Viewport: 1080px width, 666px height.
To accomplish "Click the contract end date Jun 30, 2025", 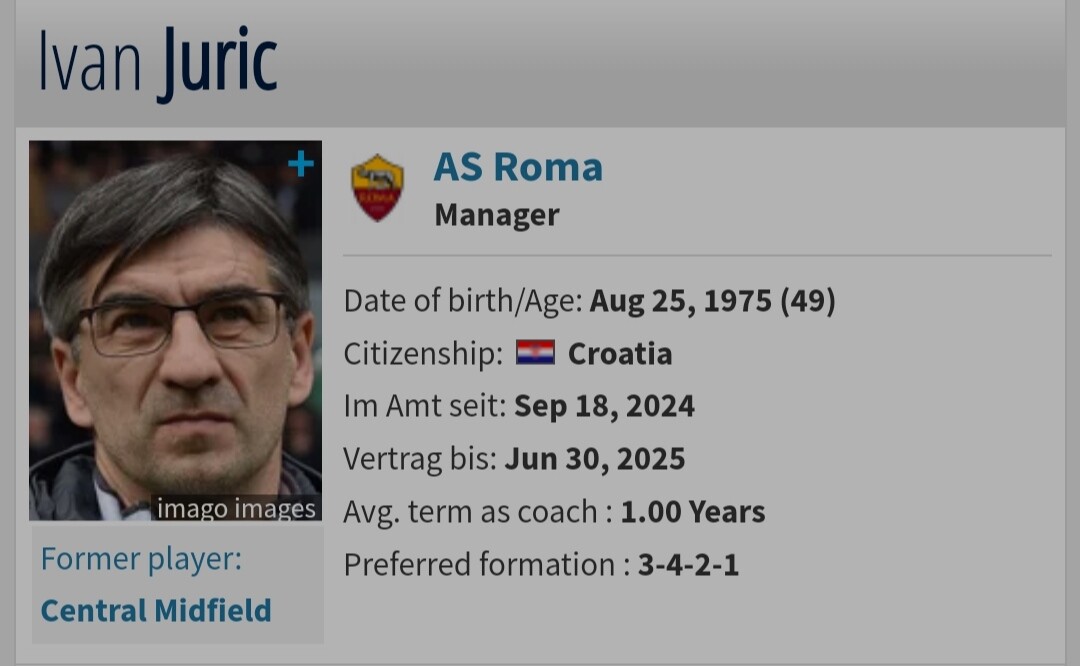I will pyautogui.click(x=595, y=459).
